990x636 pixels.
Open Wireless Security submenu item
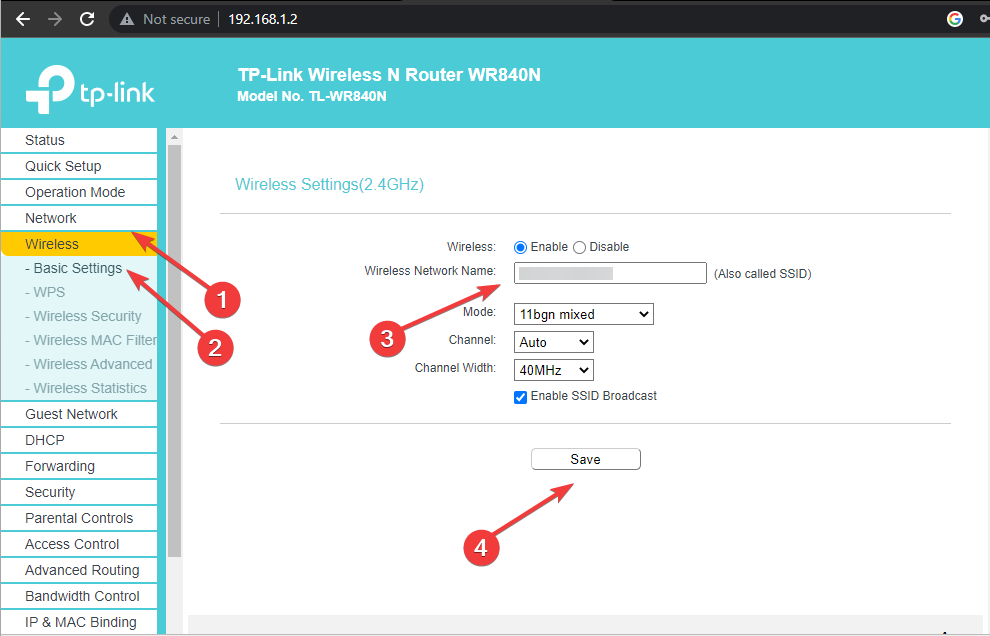point(83,316)
